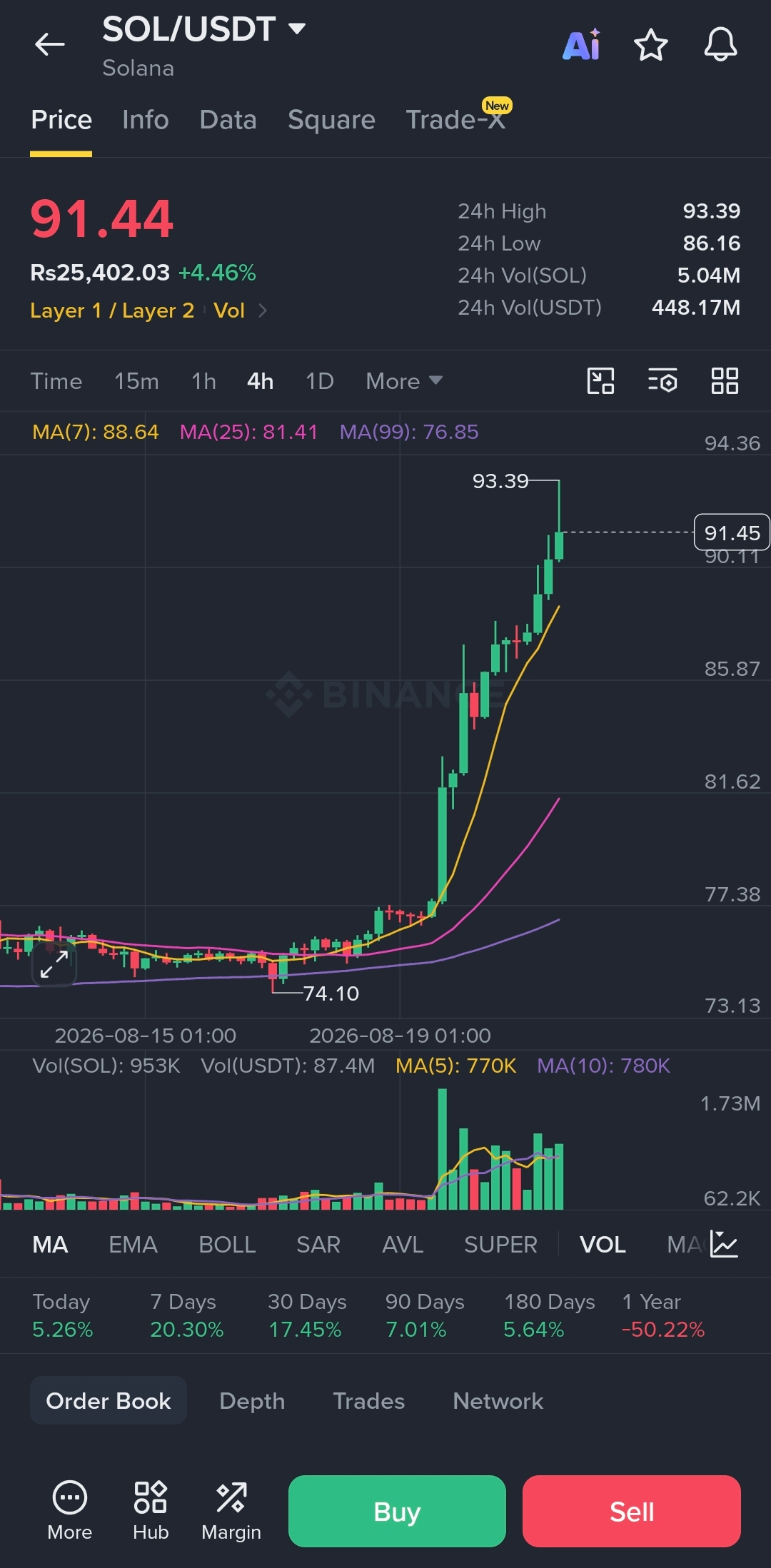Switch to the Square tab

click(x=331, y=120)
